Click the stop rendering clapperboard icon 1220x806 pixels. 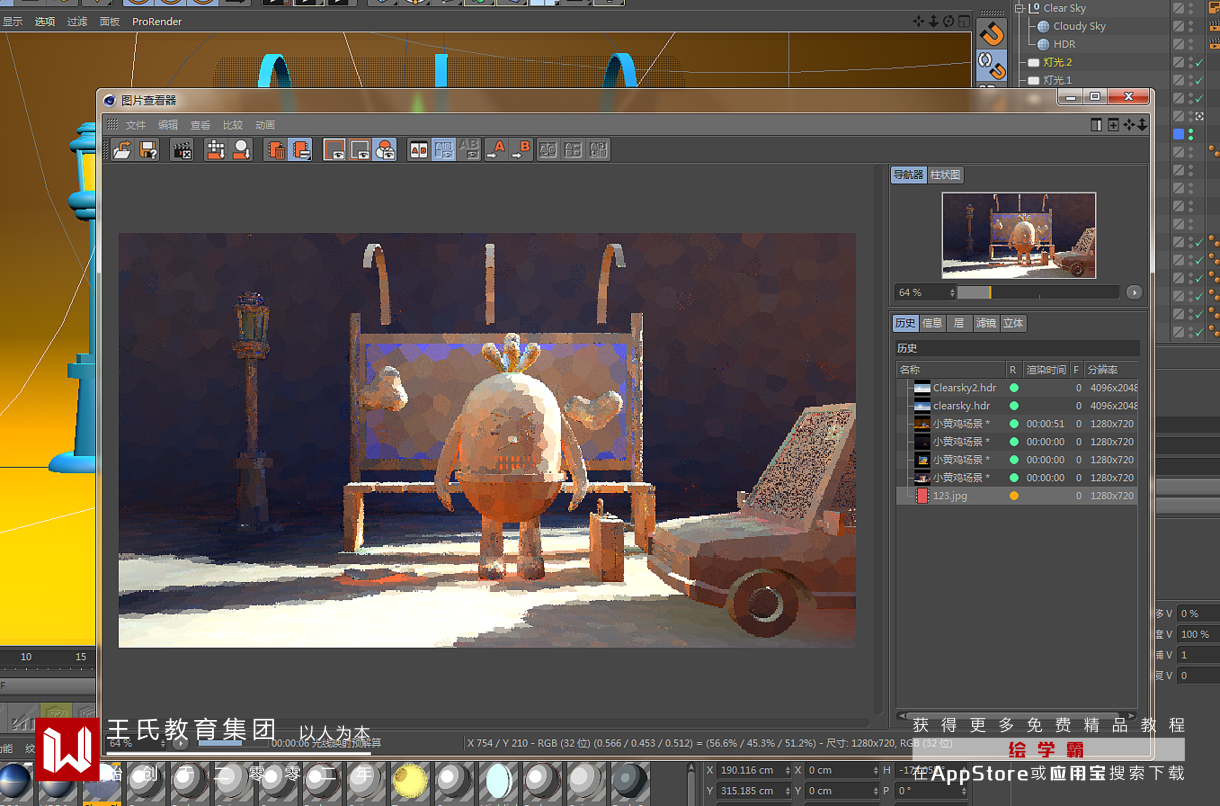click(x=182, y=150)
